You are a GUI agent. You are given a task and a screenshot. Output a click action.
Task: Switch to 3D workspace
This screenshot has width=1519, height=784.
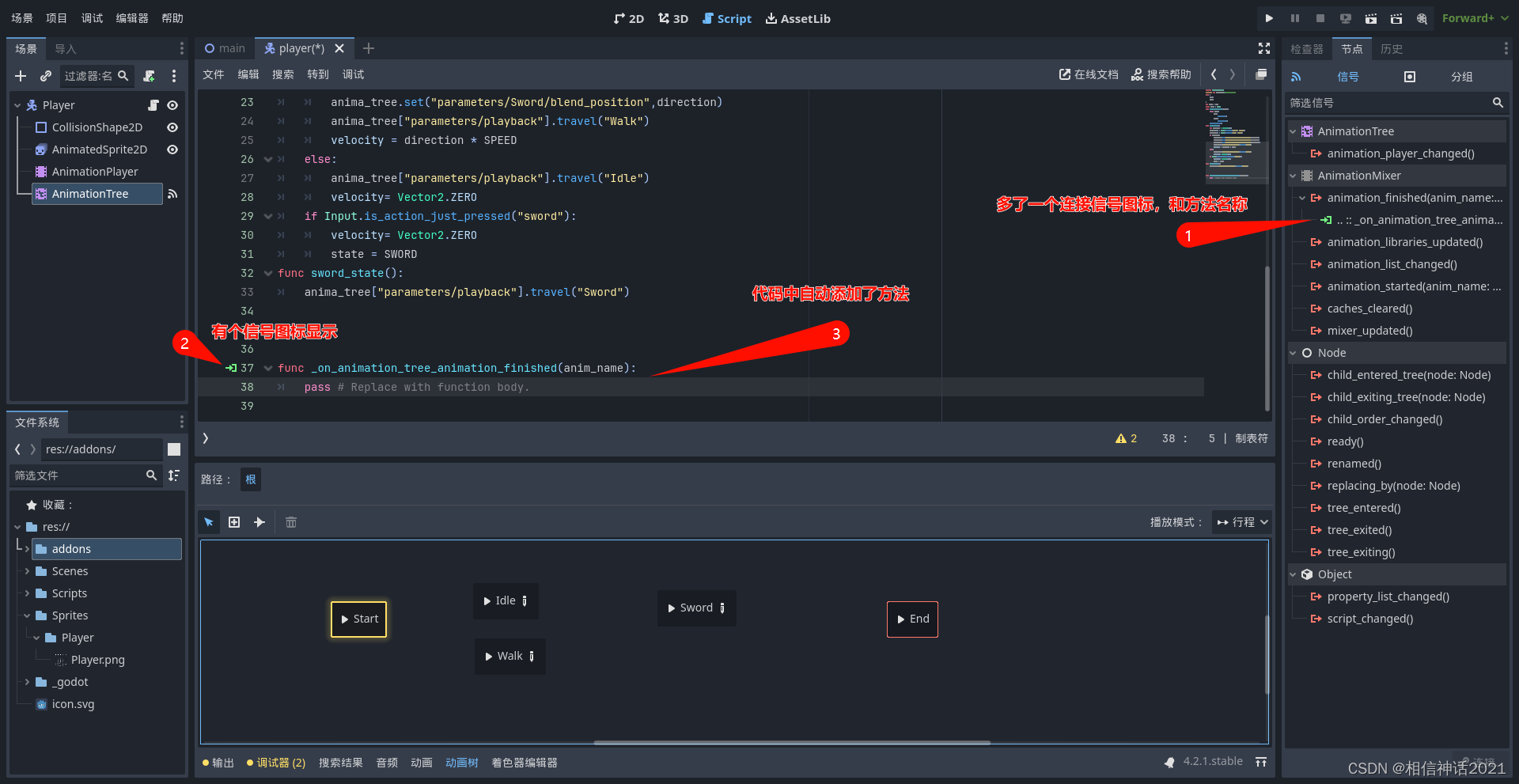point(673,18)
